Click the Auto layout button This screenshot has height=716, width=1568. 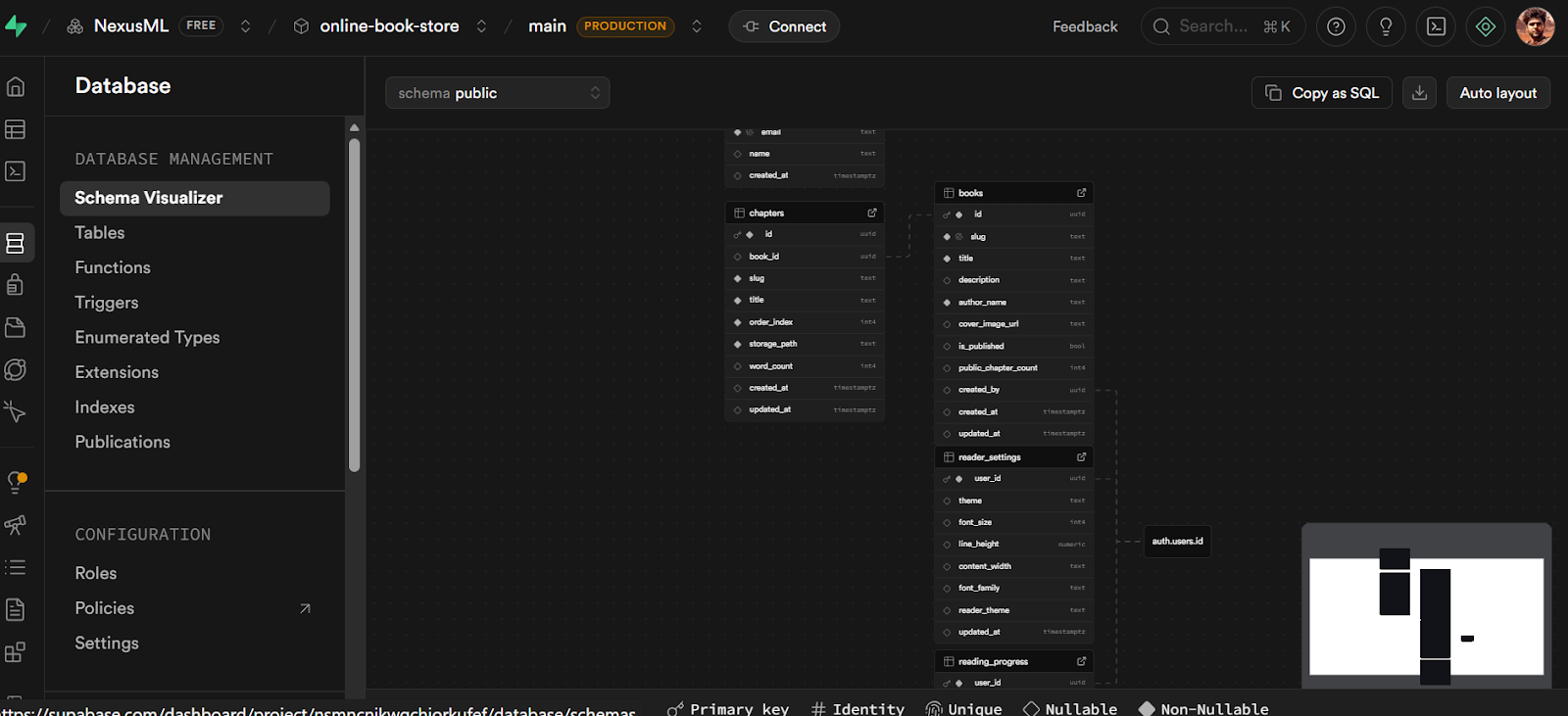coord(1497,93)
